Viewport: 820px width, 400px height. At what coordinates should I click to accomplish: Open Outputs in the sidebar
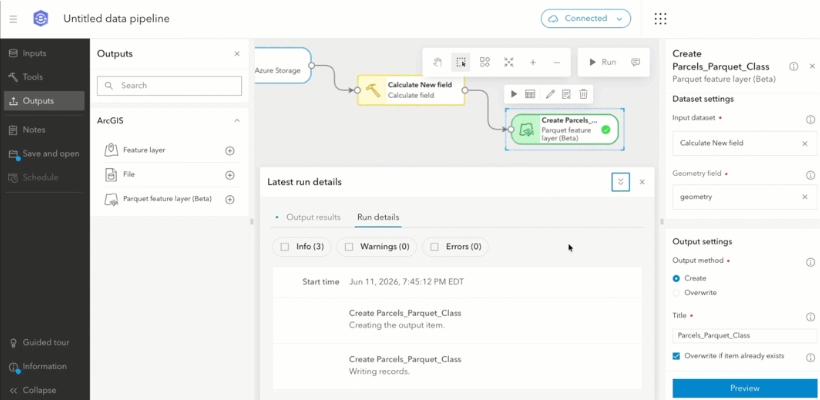[44, 101]
